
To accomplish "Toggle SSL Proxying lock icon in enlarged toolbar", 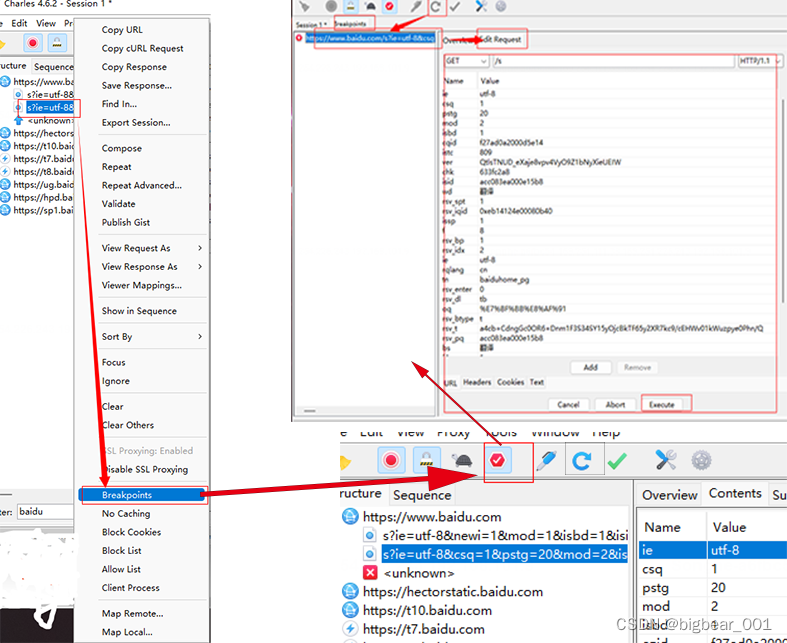I will click(426, 460).
